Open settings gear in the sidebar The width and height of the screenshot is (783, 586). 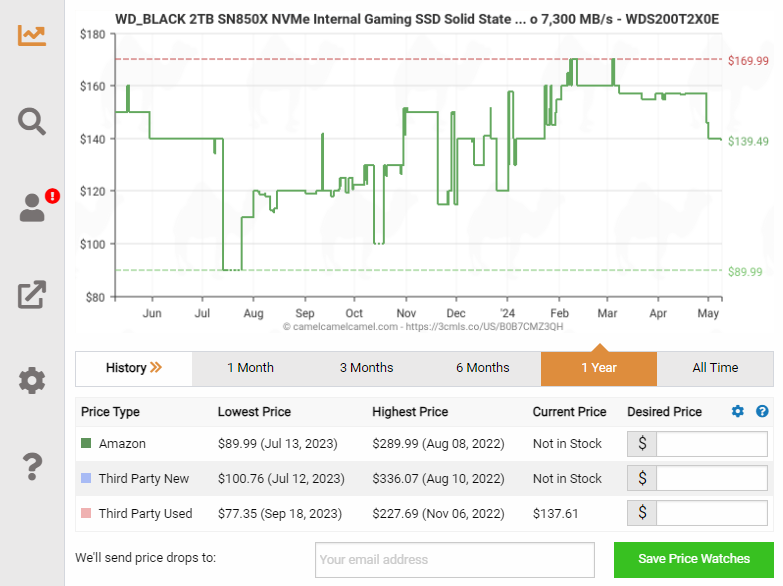click(x=32, y=381)
